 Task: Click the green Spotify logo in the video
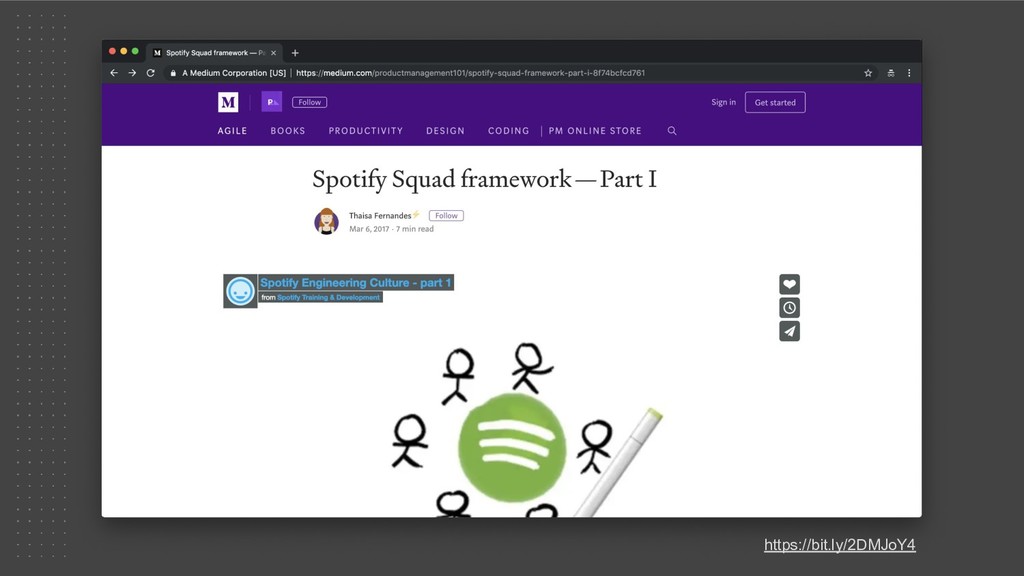point(512,448)
